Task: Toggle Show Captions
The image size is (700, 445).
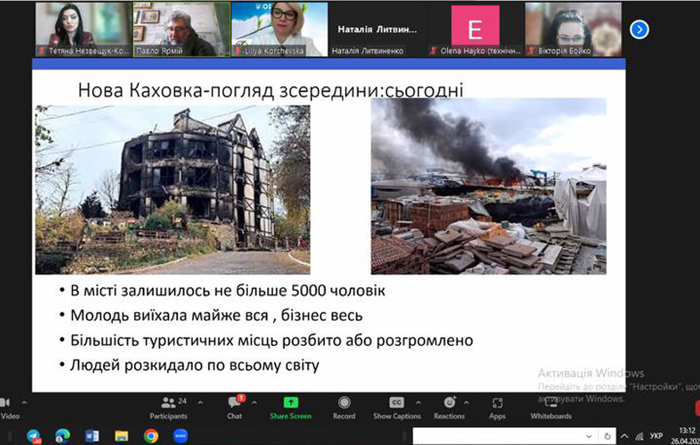Action: pos(397,408)
